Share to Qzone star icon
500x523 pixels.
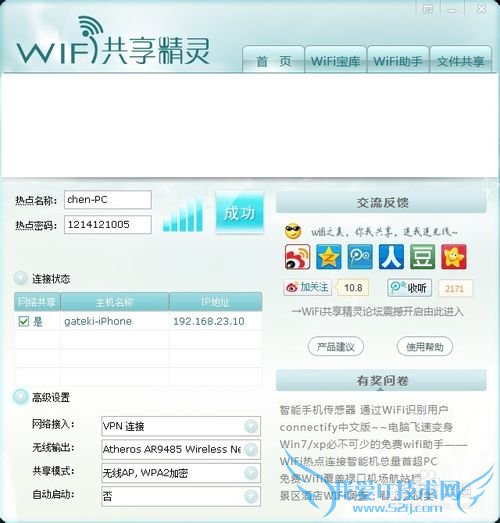point(329,256)
